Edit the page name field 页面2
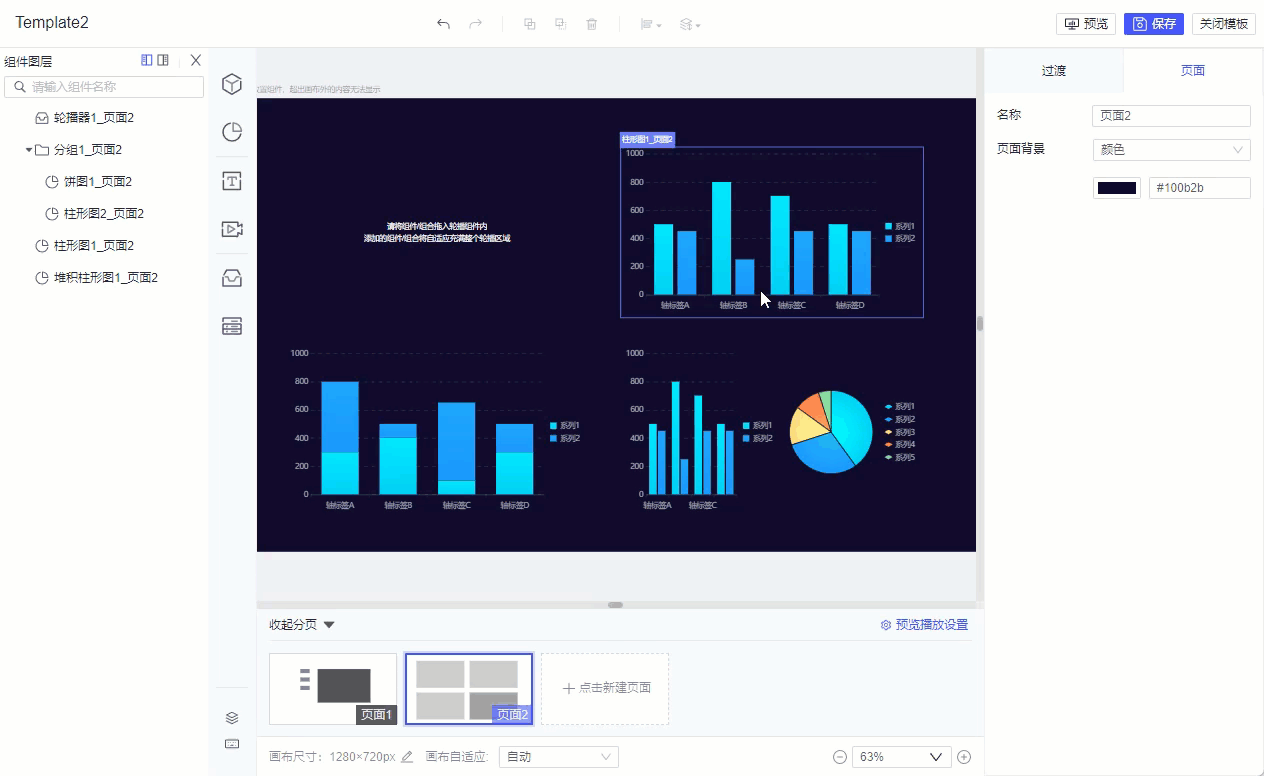 [x=1171, y=116]
